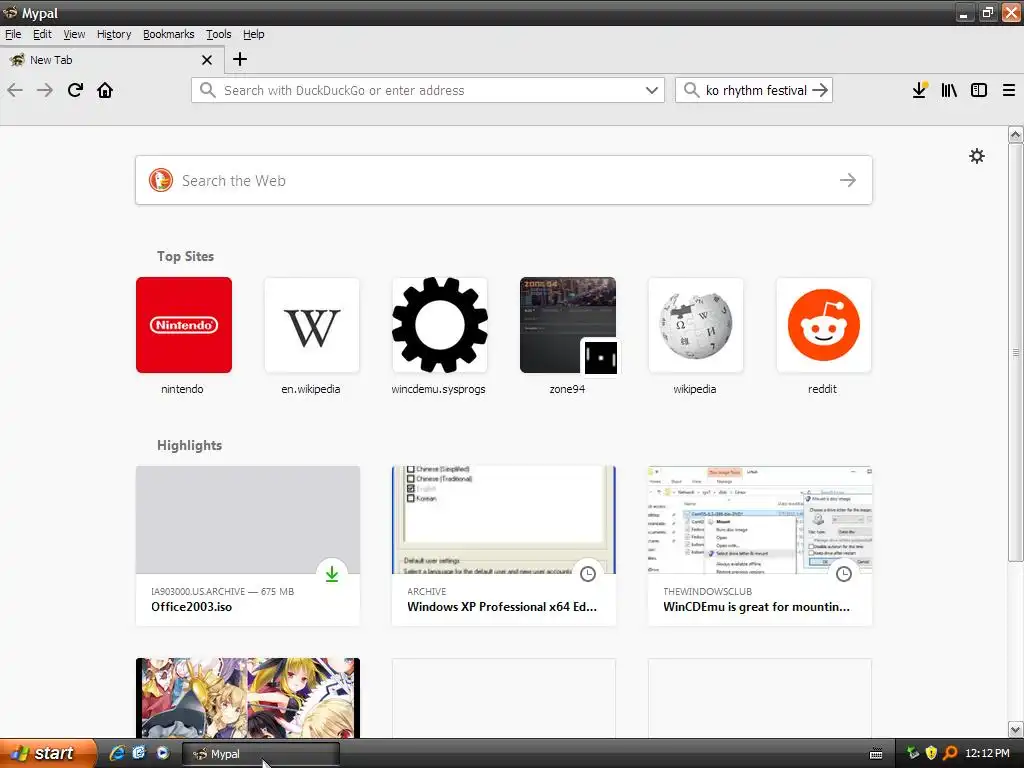The height and width of the screenshot is (768, 1024).
Task: Click the scrollbar down arrow
Action: pyautogui.click(x=1016, y=729)
